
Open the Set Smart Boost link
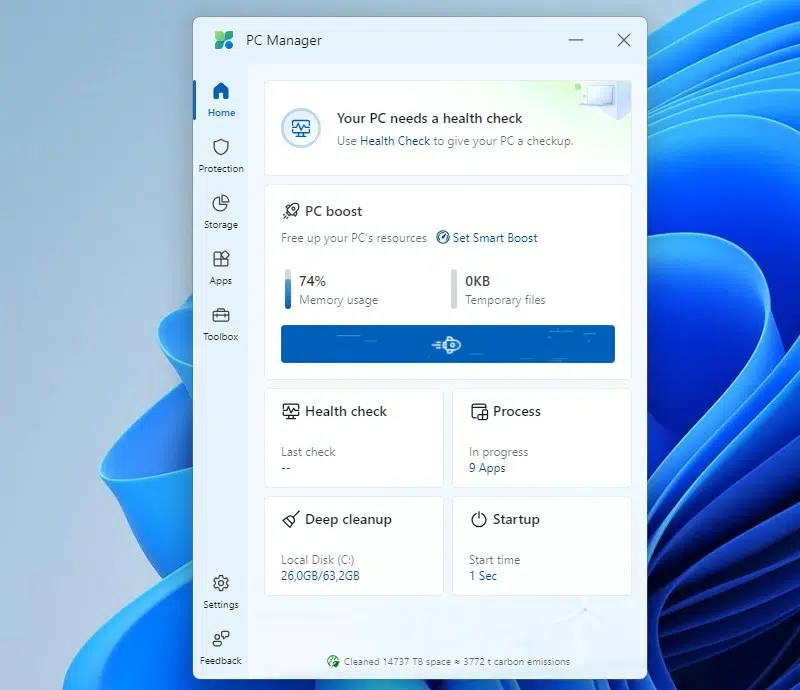[x=494, y=238]
